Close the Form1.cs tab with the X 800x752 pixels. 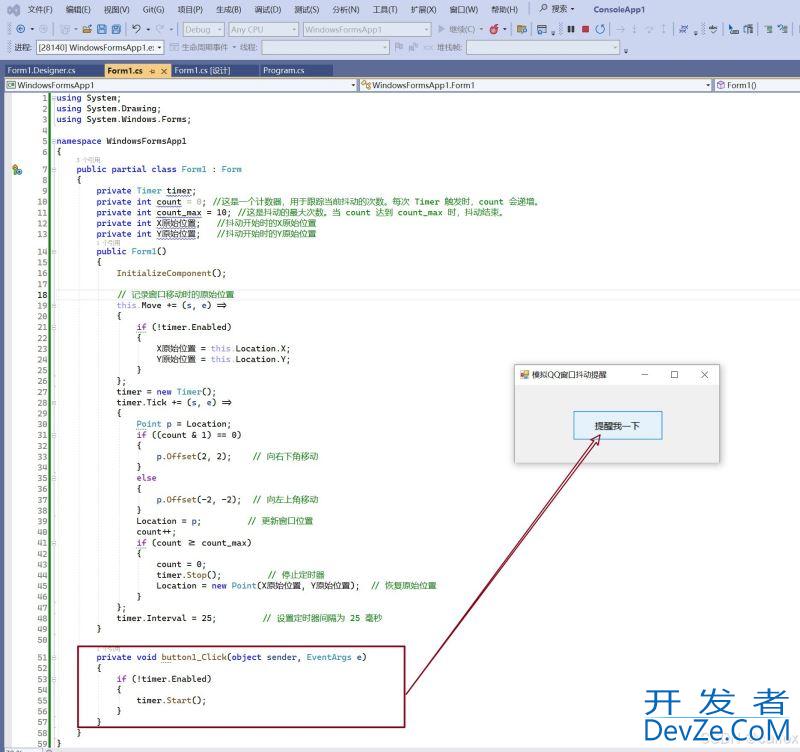(x=164, y=71)
